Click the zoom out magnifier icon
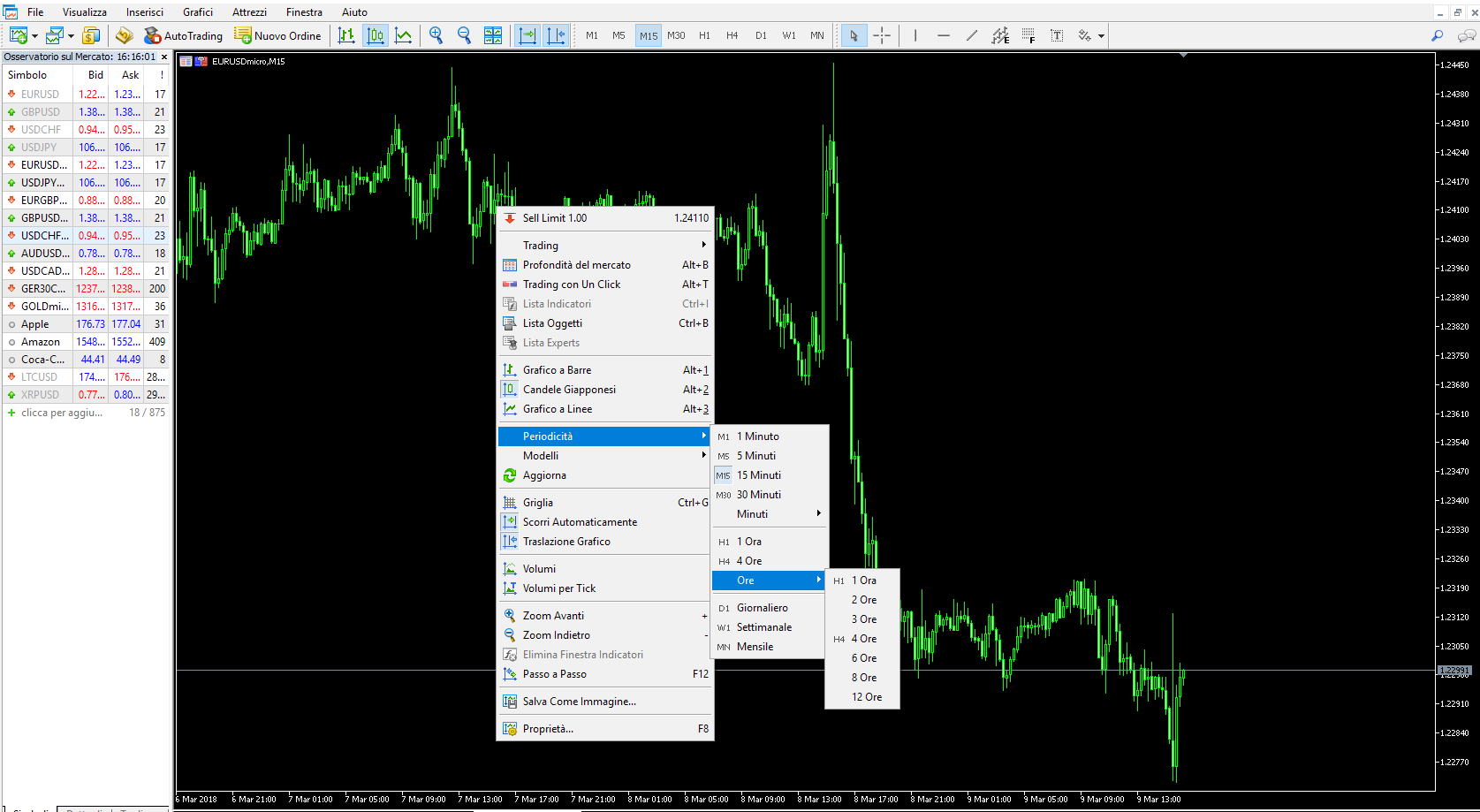The height and width of the screenshot is (812, 1480). pos(464,35)
